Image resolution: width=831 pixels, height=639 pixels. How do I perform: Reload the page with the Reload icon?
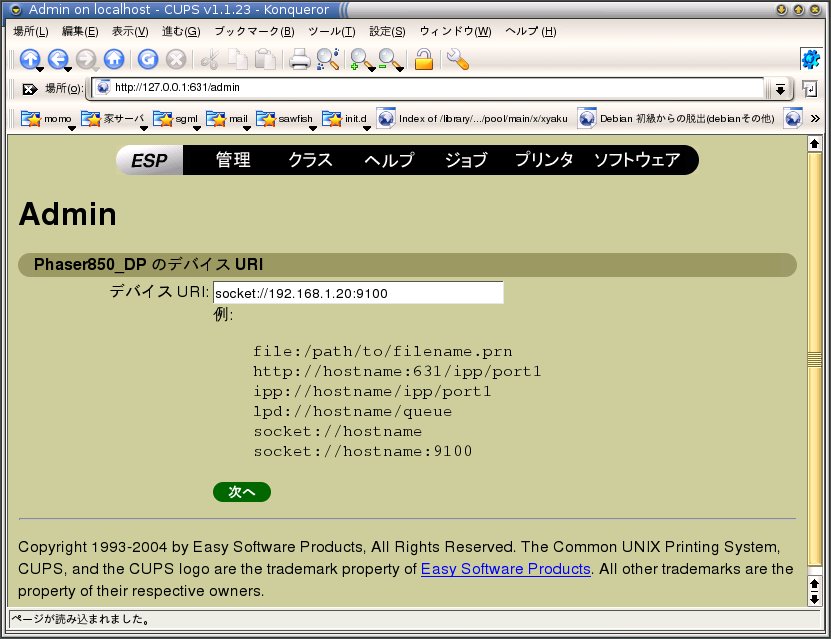point(147,59)
